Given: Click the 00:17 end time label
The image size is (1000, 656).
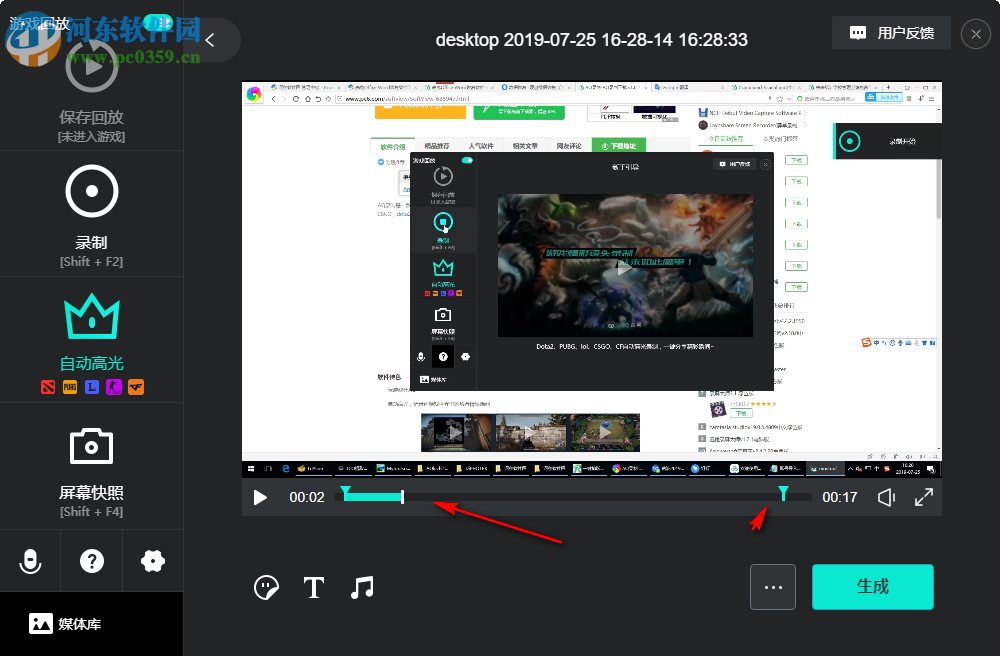Looking at the screenshot, I should coord(839,497).
